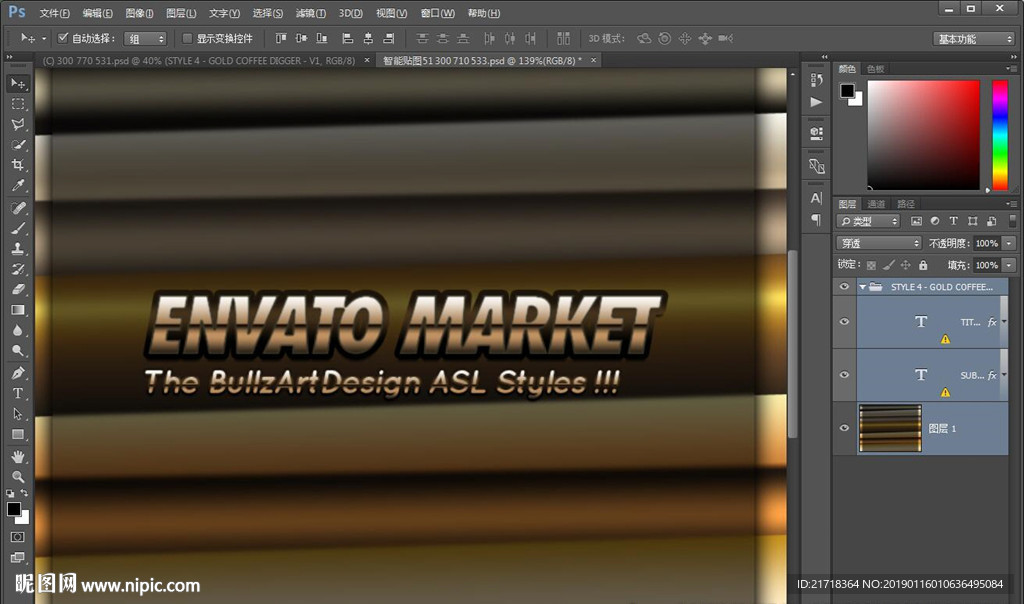Open the 填充 fill slider arrow
1024x604 pixels.
[1010, 265]
